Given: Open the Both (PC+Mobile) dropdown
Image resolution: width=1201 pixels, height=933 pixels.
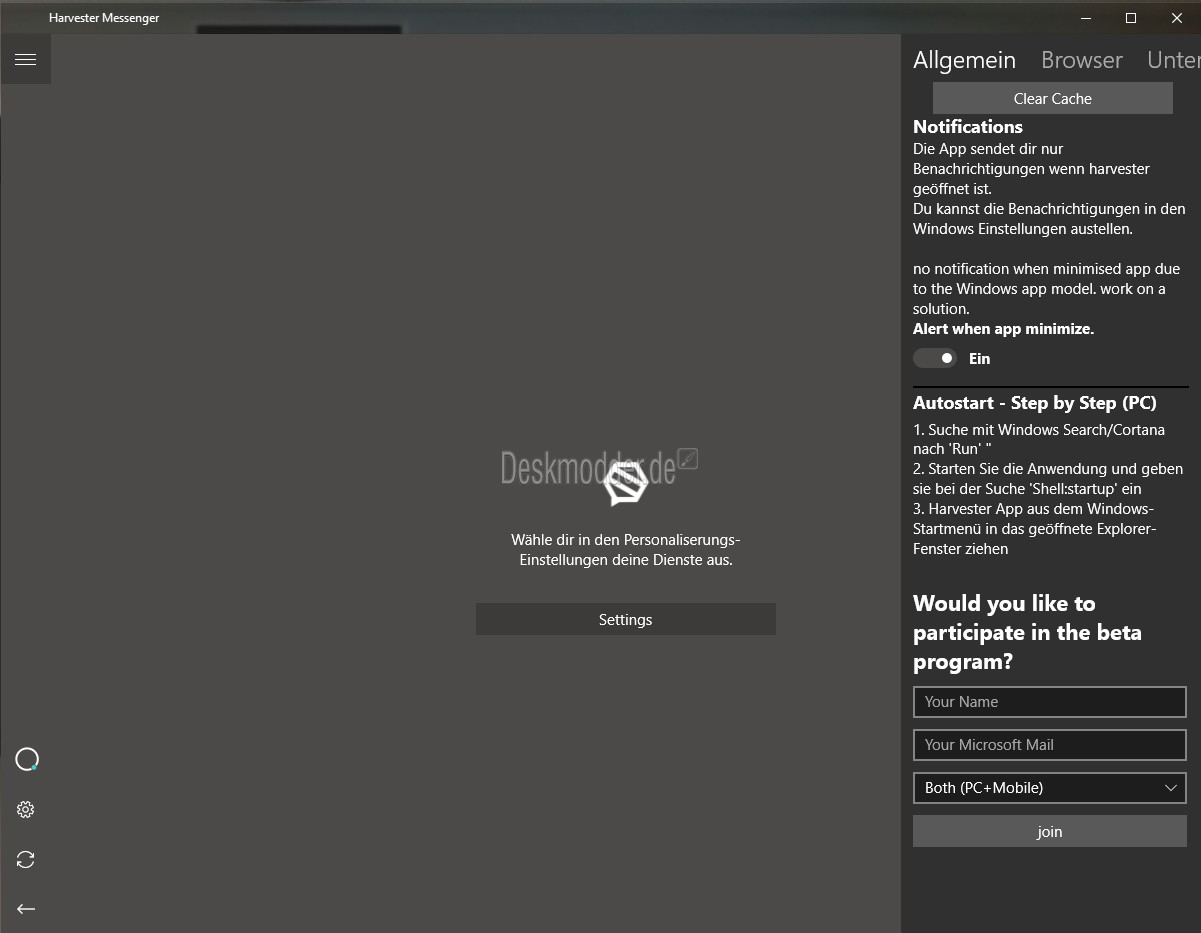Looking at the screenshot, I should click(1050, 788).
